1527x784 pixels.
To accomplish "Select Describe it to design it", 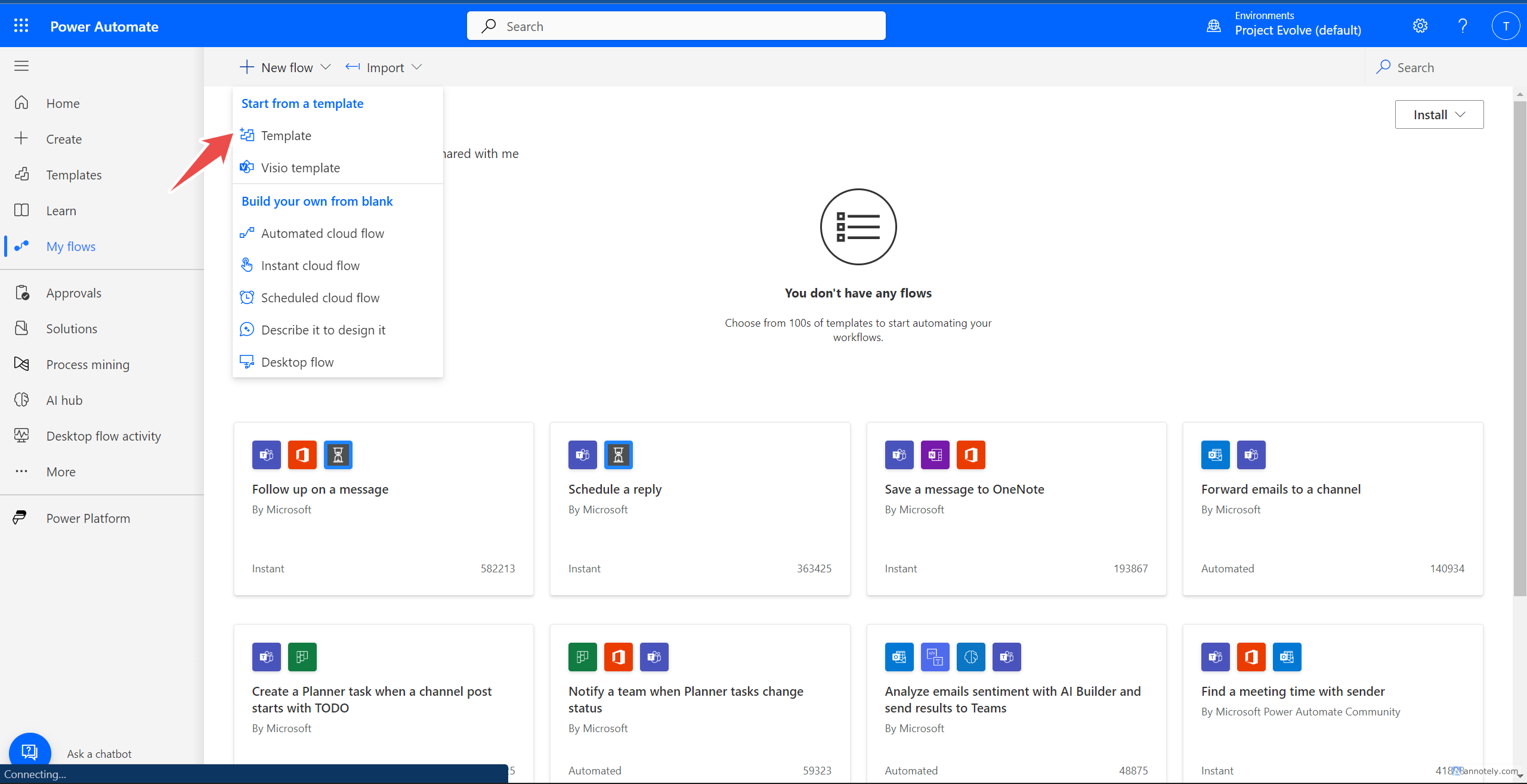I will tap(338, 330).
